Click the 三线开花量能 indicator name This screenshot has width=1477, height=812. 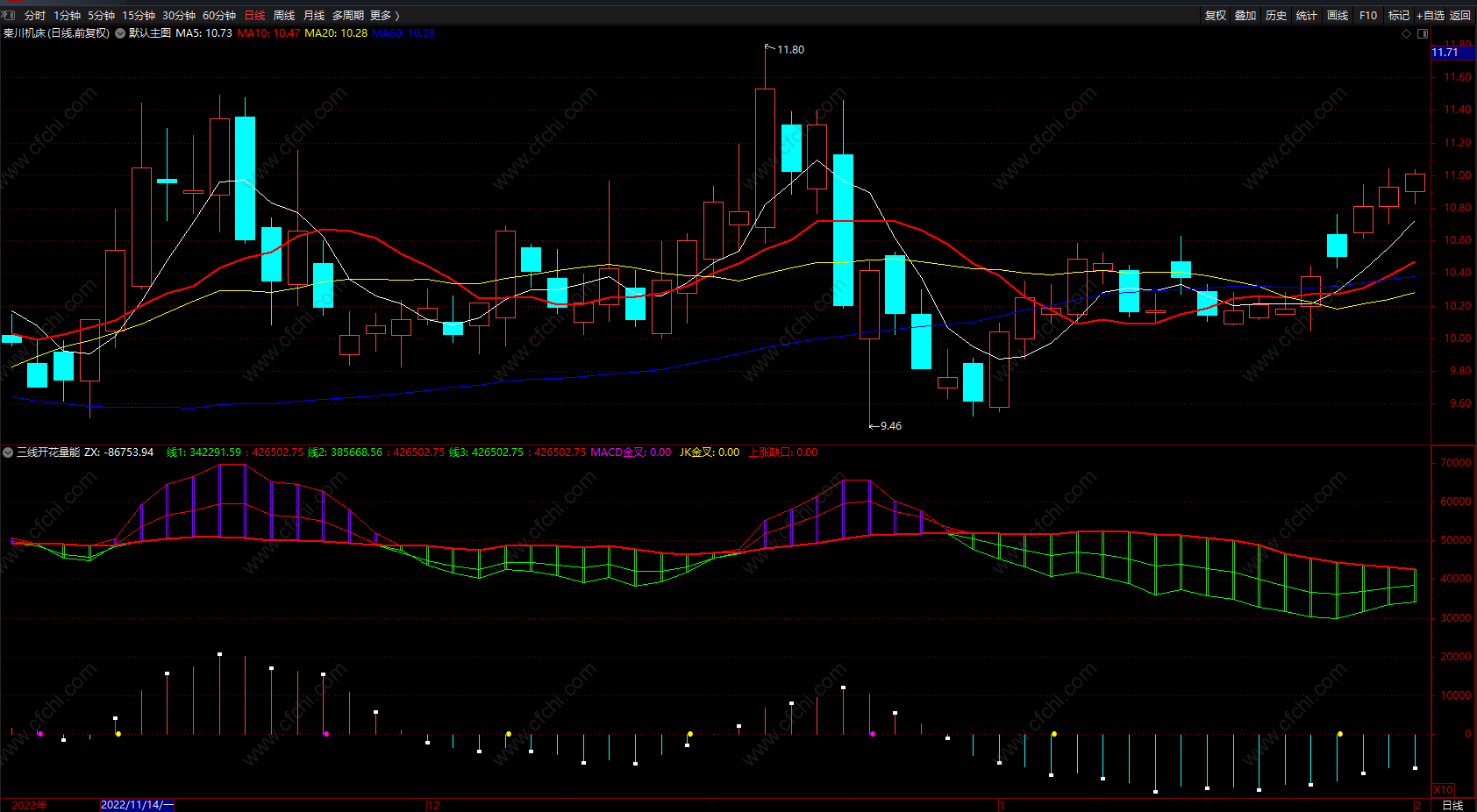click(x=48, y=452)
